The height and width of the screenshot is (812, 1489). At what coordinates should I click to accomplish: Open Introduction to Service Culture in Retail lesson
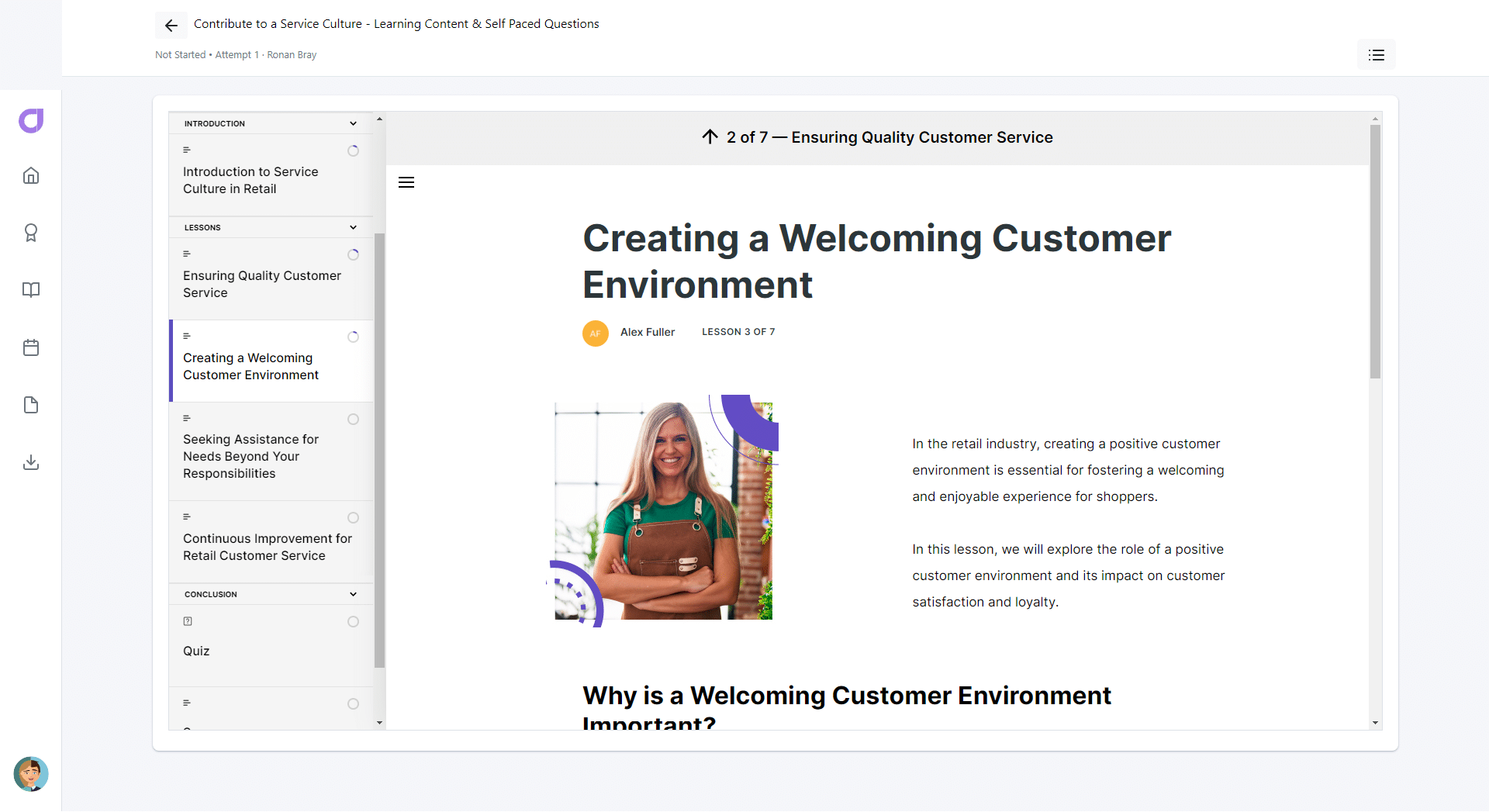(271, 174)
